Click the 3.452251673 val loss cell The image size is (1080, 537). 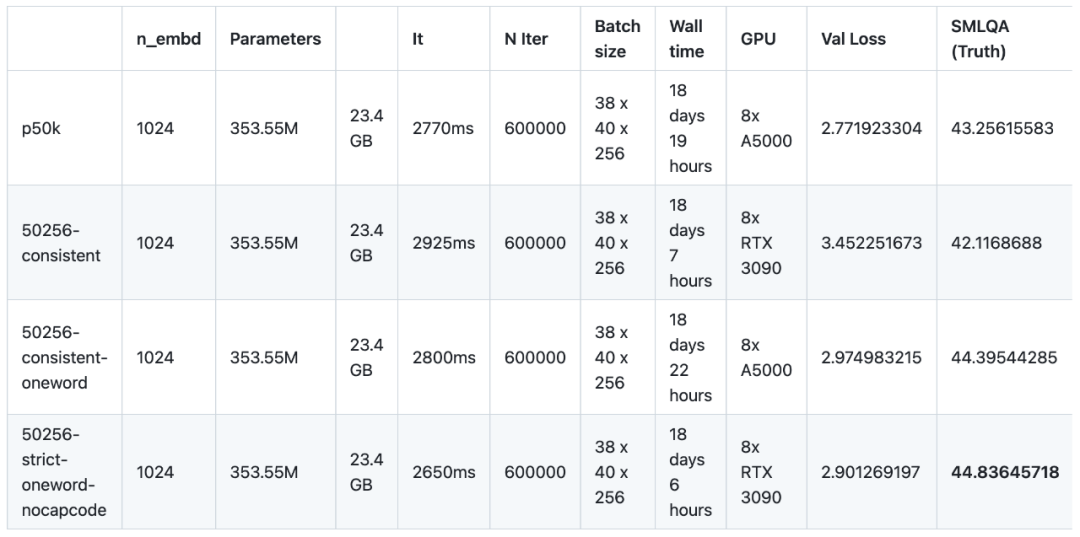tap(871, 243)
